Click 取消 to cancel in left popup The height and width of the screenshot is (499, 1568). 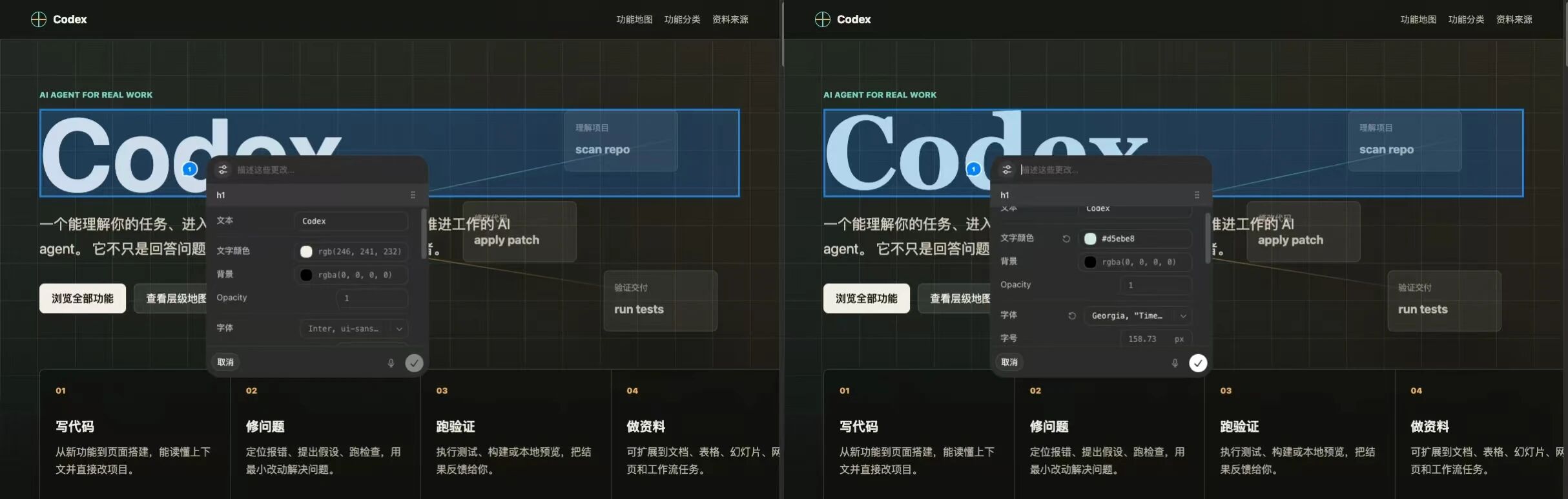(x=225, y=362)
